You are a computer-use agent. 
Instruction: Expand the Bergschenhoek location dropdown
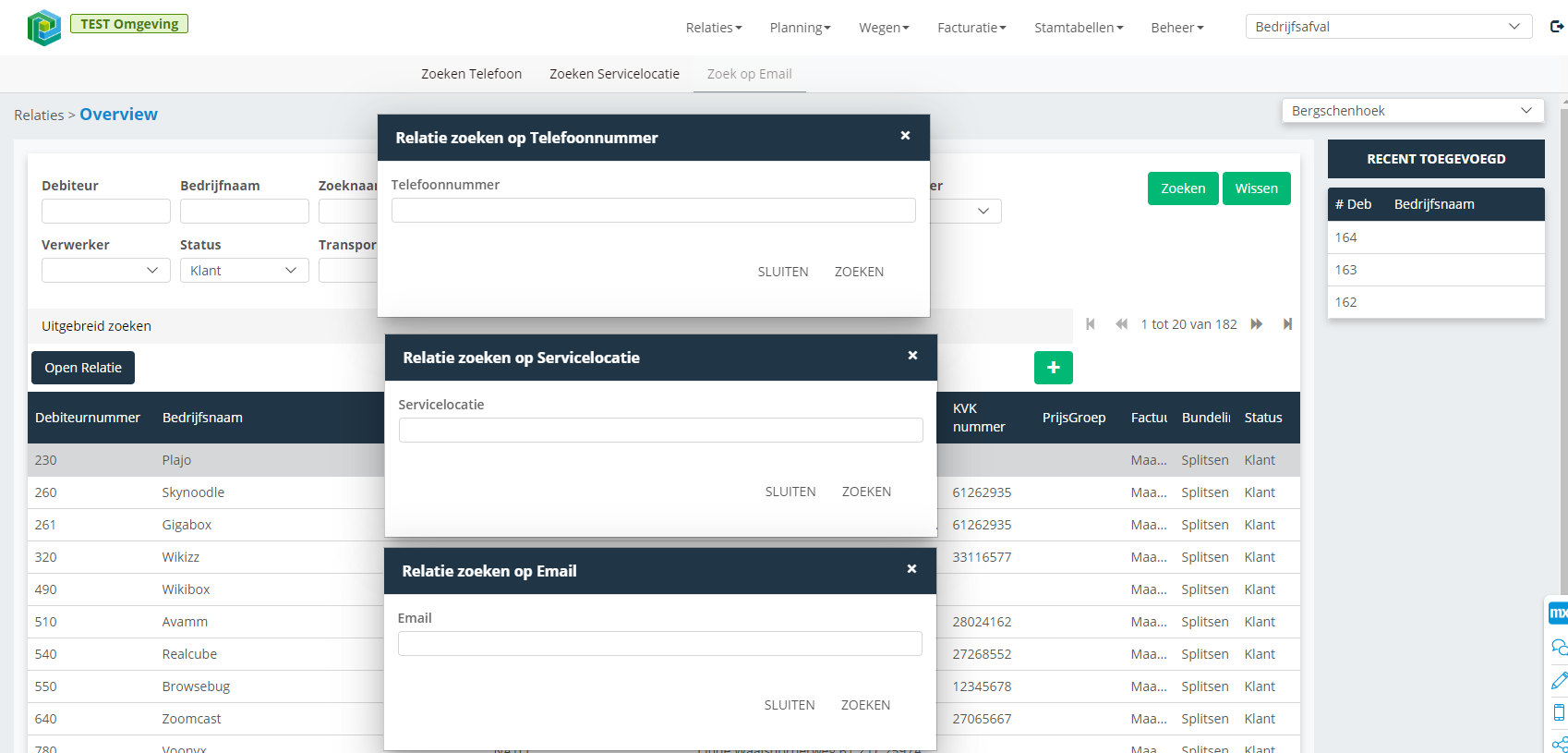tap(1413, 111)
